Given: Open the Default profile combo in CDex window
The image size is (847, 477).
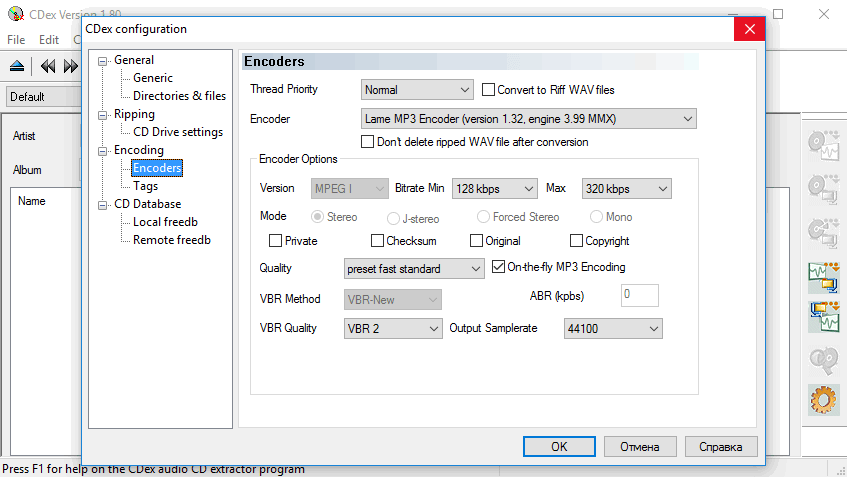Looking at the screenshot, I should coord(44,97).
